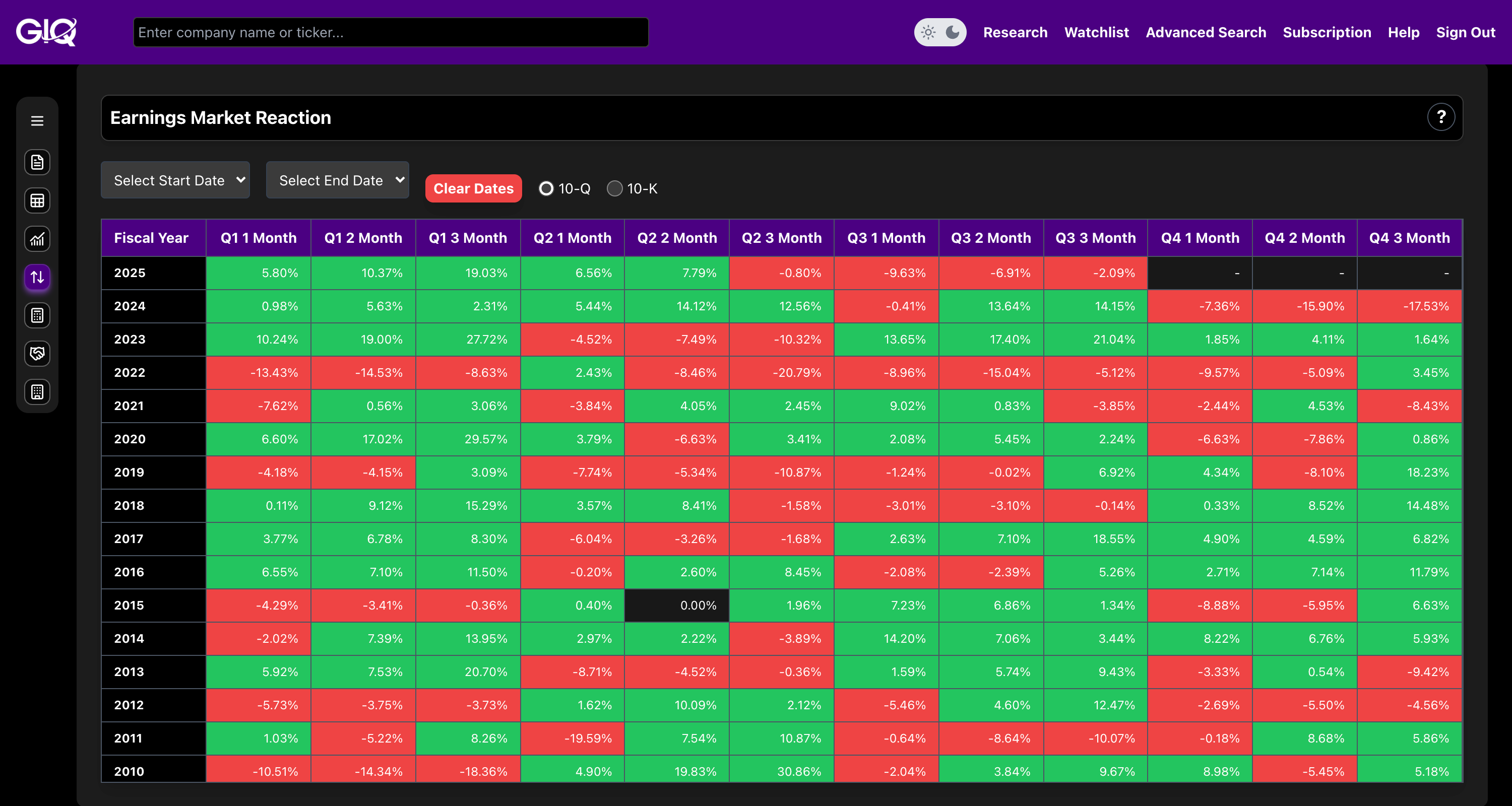
Task: Select the rising bar chart sidebar icon
Action: pos(37,239)
